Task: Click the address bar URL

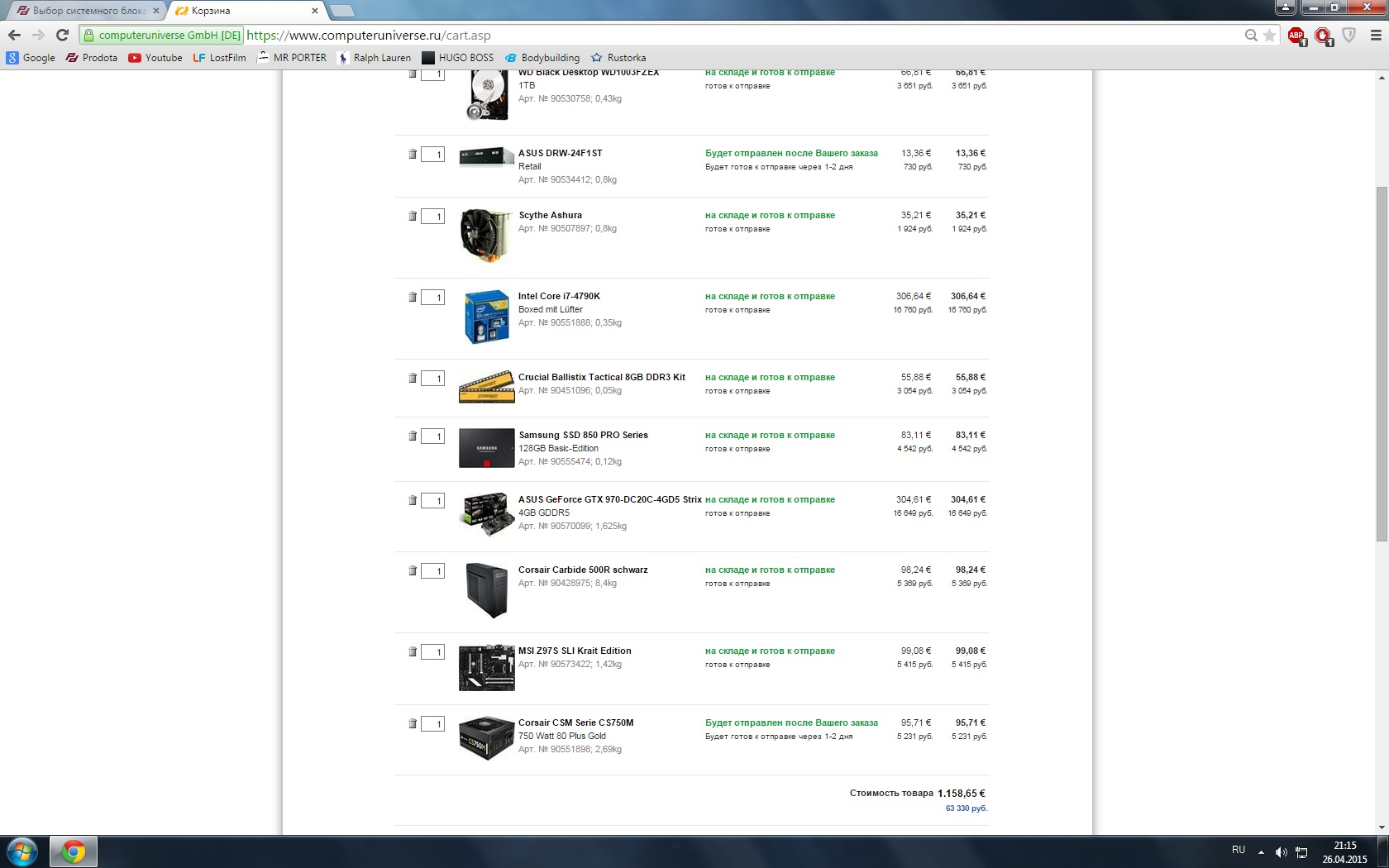Action: (369, 36)
